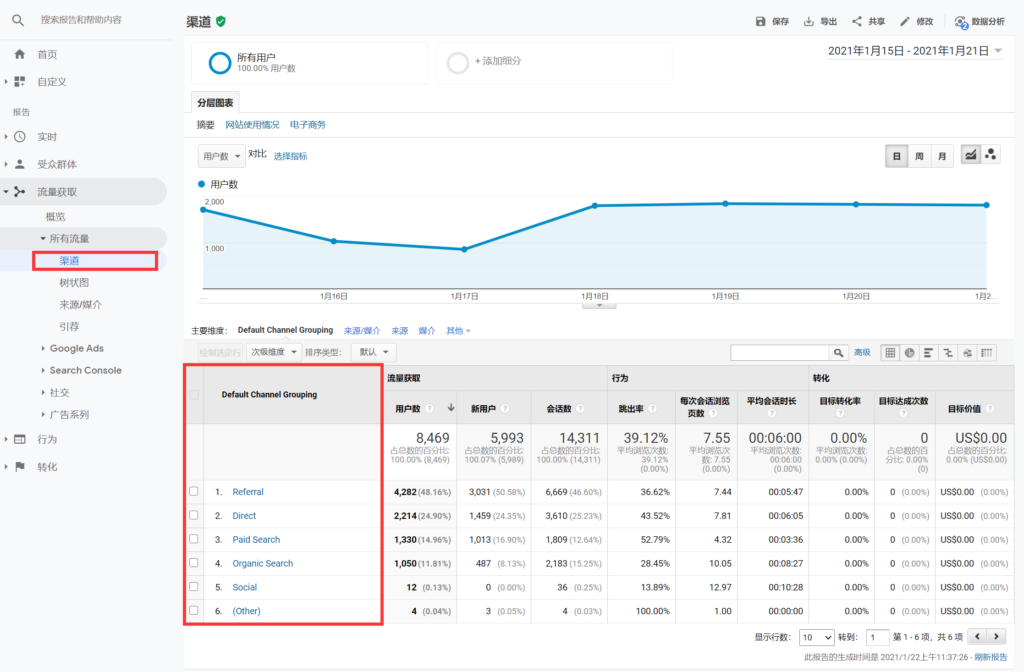Open the 次级维度 secondary dimension dropdown

[274, 352]
